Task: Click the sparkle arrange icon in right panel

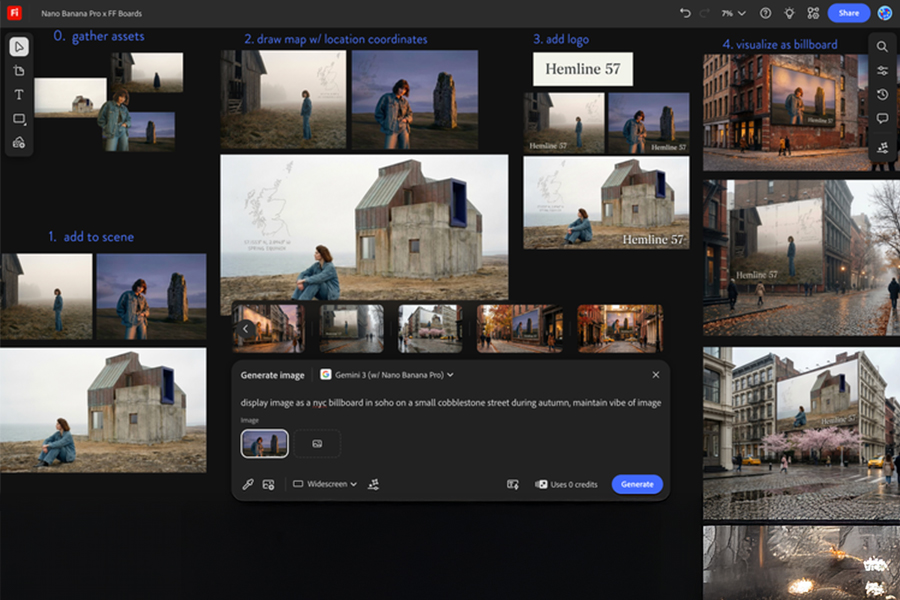Action: tap(882, 148)
